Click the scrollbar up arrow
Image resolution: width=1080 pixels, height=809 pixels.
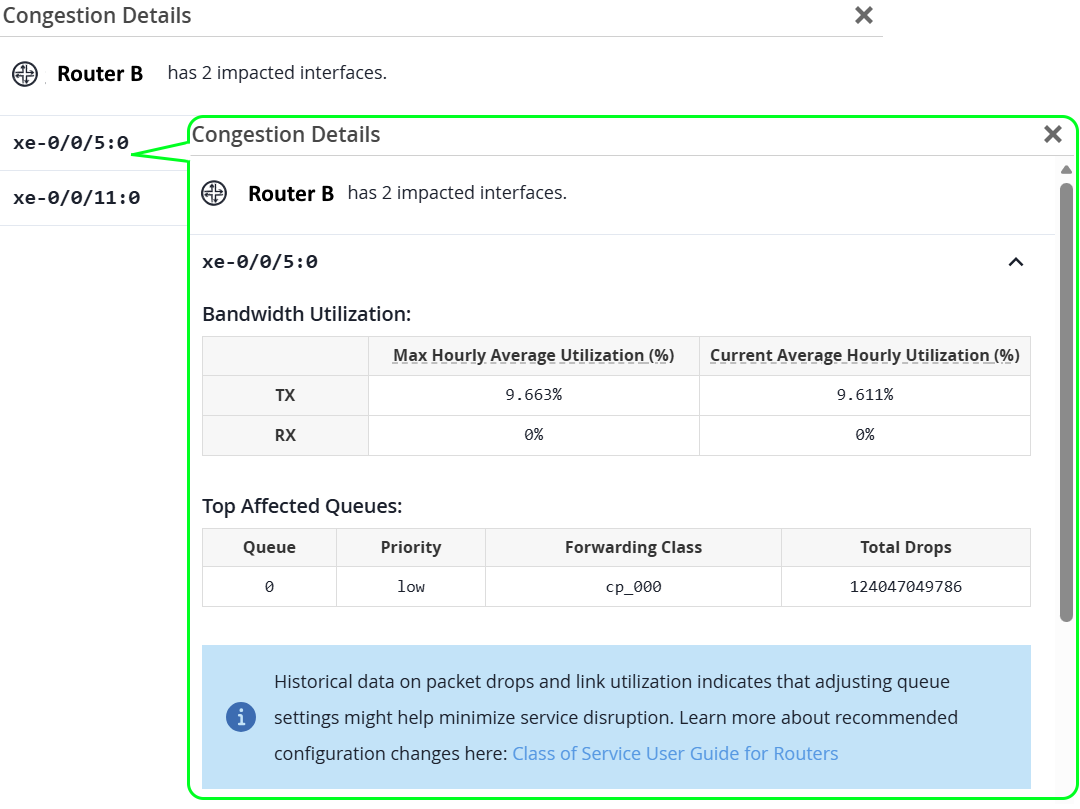[1066, 169]
